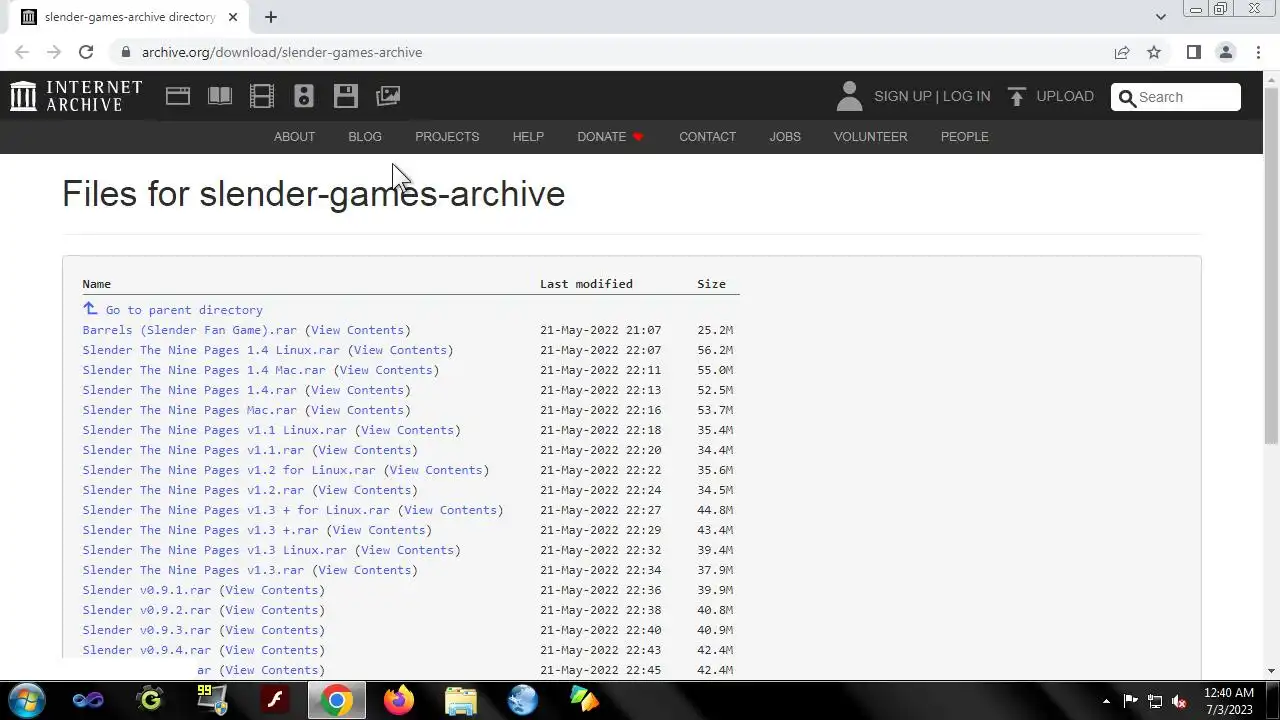Image resolution: width=1280 pixels, height=720 pixels.
Task: Click scrollbar down arrow
Action: [x=1272, y=672]
